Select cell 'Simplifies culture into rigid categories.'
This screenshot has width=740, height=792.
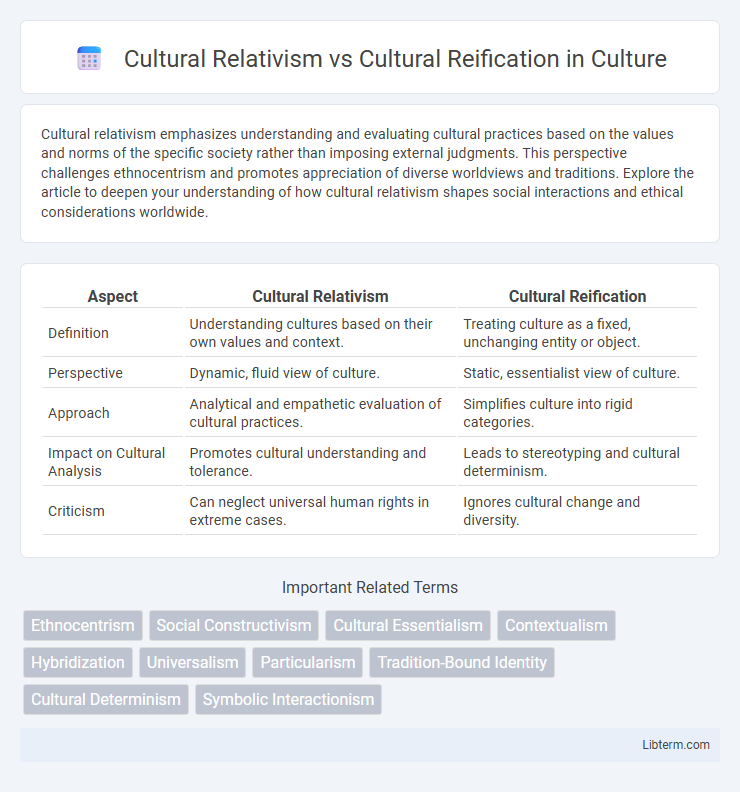click(577, 413)
